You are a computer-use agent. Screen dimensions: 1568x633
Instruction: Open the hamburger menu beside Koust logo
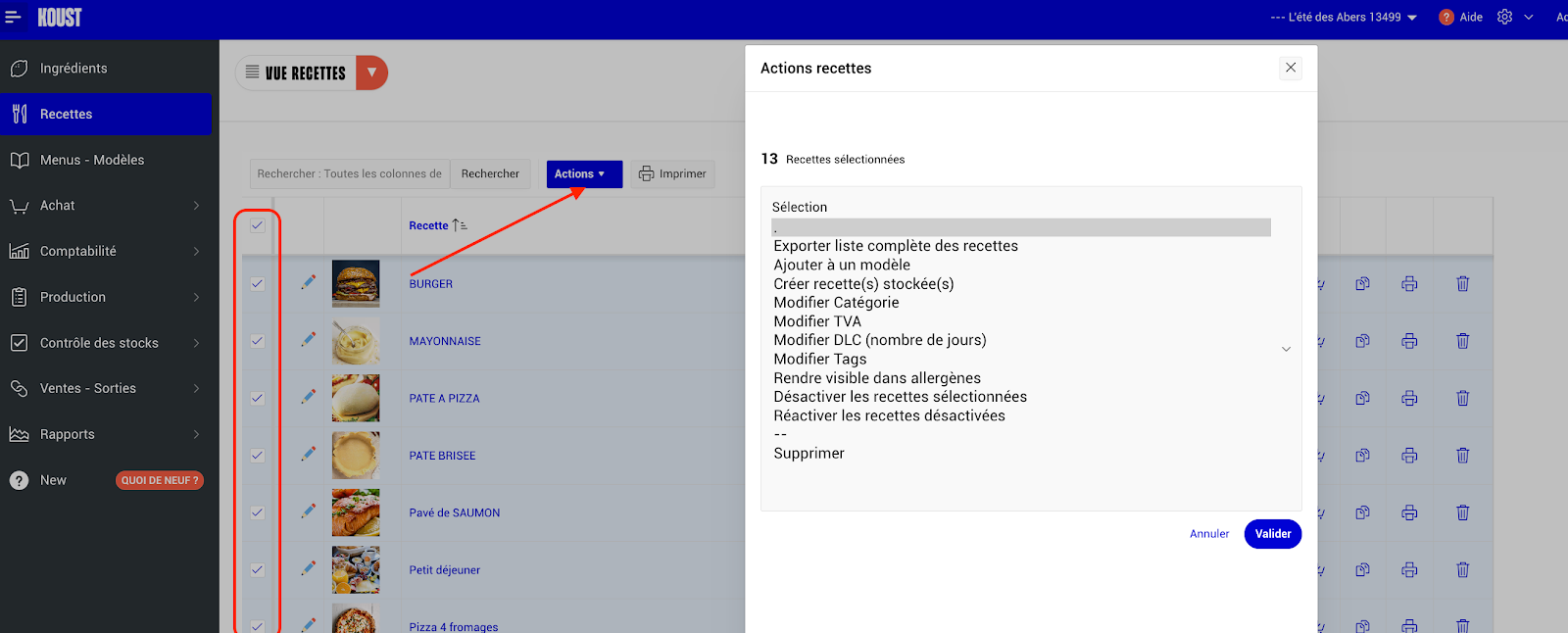13,17
